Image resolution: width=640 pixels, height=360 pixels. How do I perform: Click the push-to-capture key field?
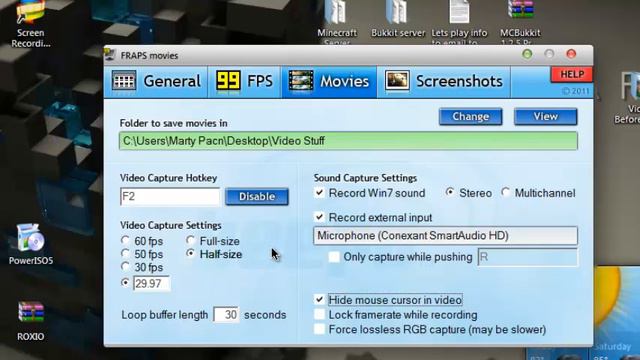point(527,257)
